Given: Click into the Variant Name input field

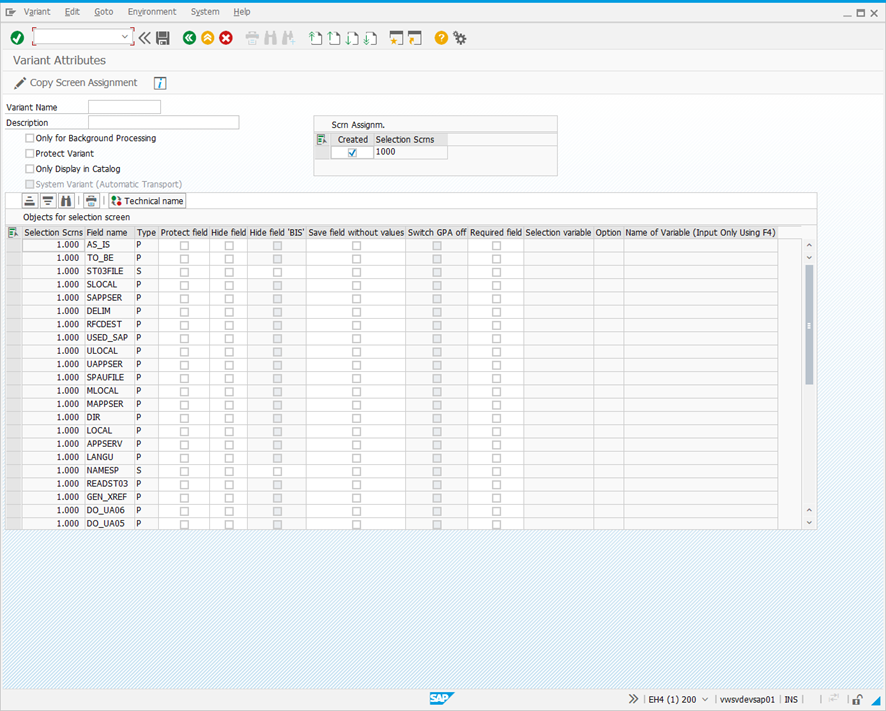Looking at the screenshot, I should coord(124,107).
